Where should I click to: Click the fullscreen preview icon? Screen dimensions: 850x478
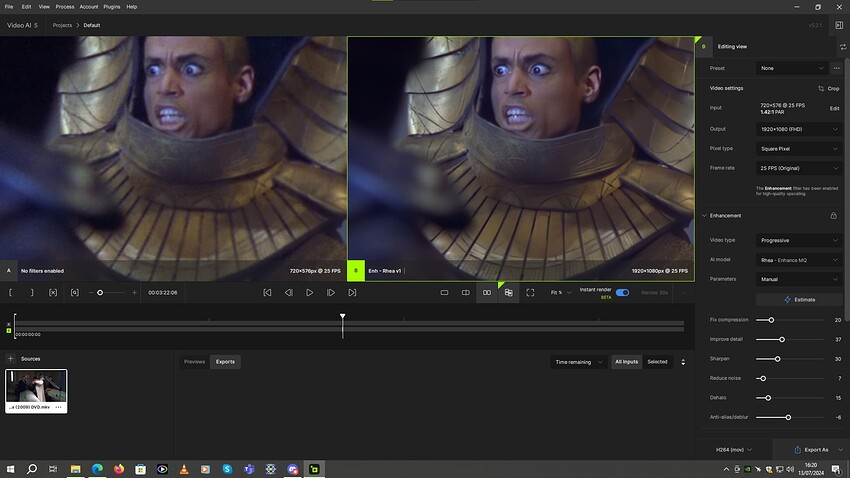coord(530,293)
